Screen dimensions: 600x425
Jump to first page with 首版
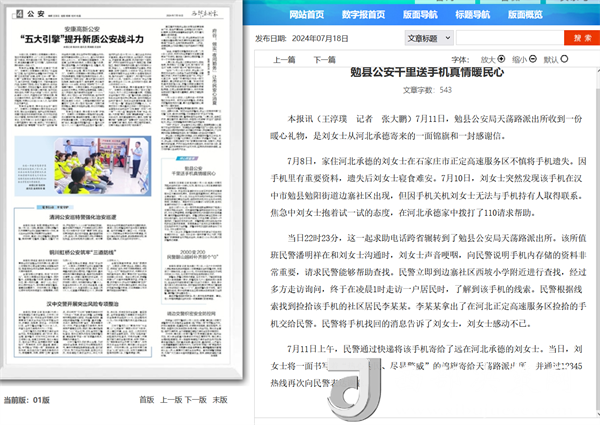[x=147, y=399]
